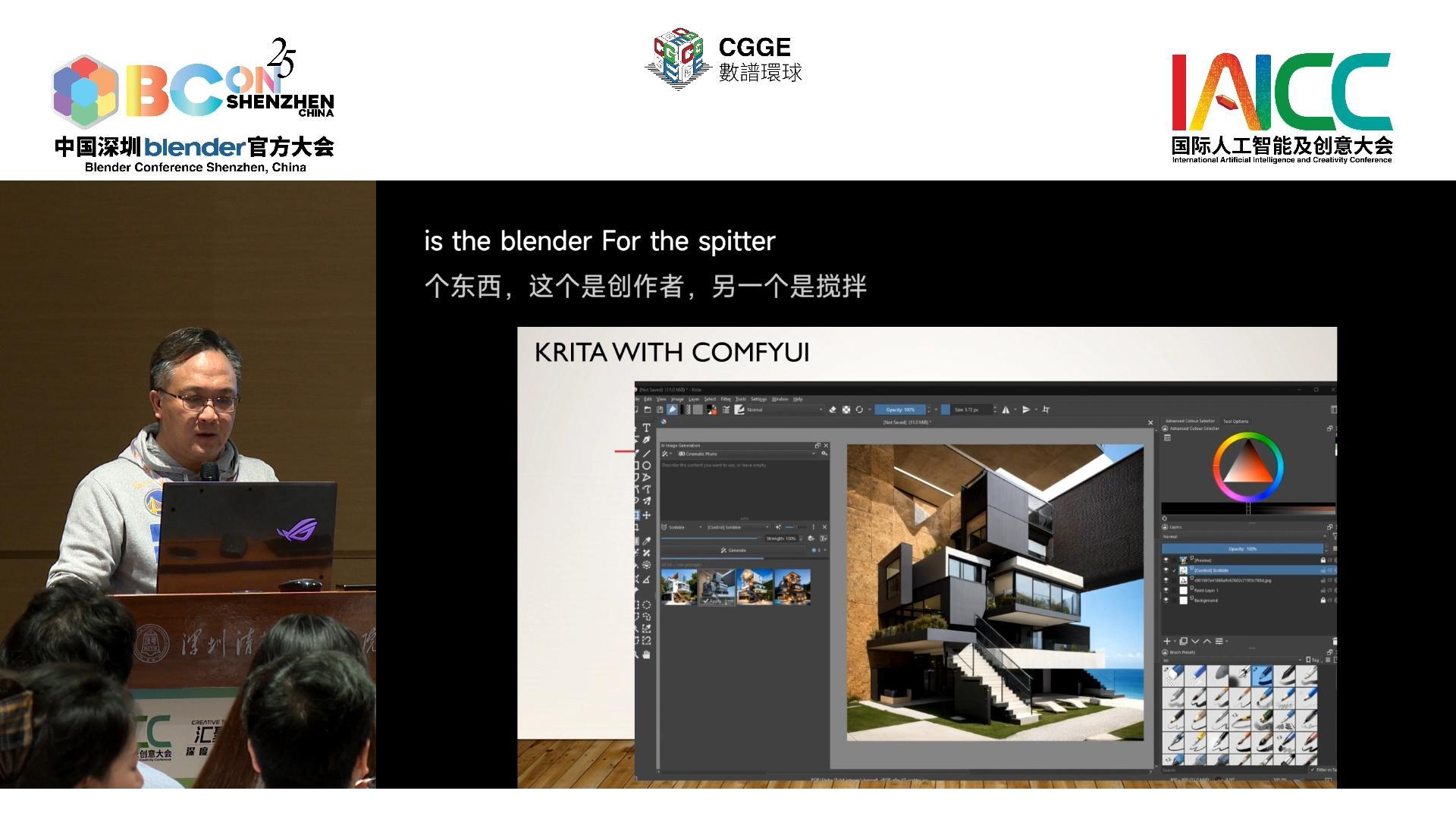Open the layer blending mode Normal dropdown
This screenshot has height=819, width=1456.
[x=1244, y=537]
